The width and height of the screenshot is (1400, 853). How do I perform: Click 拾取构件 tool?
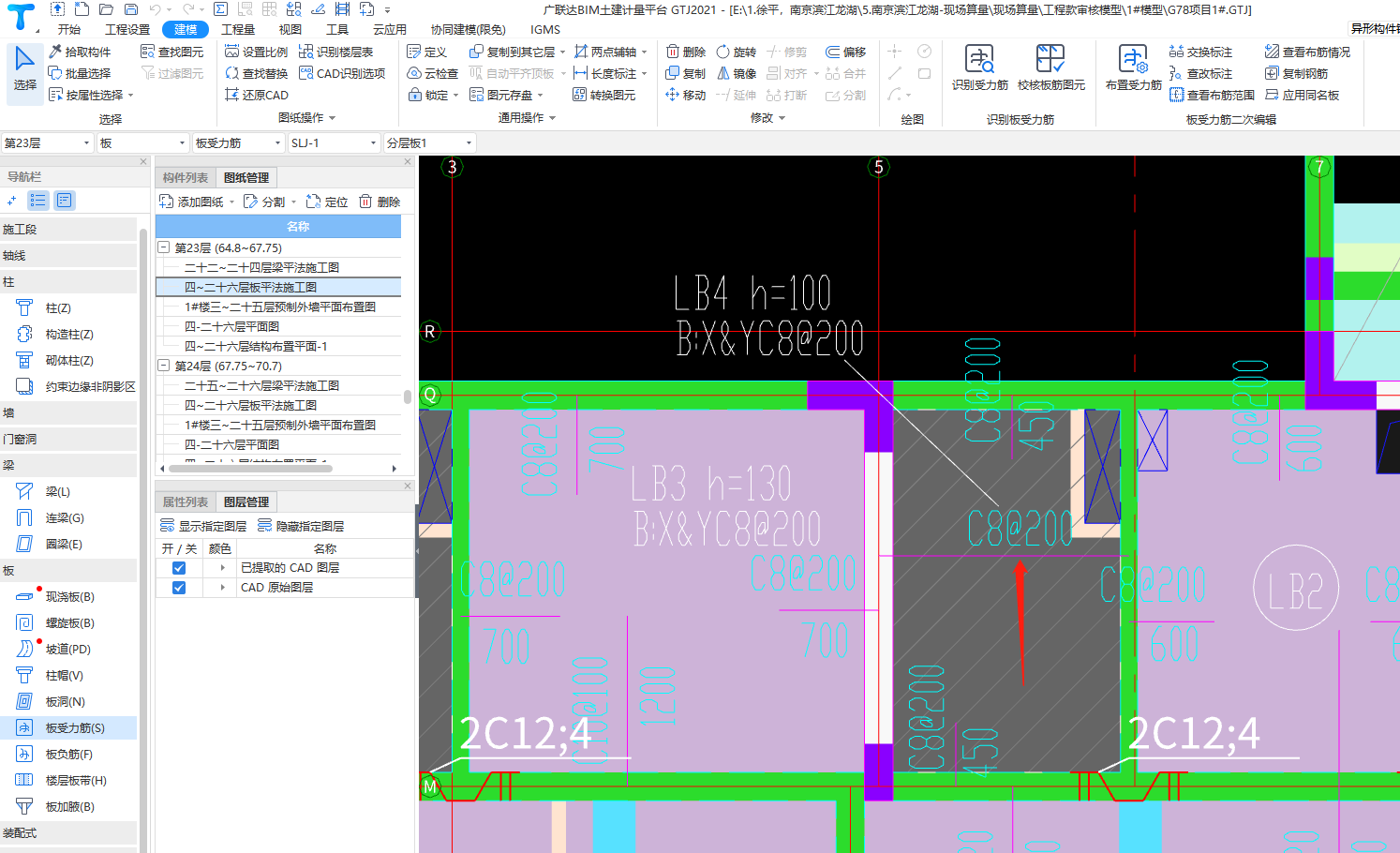[x=80, y=52]
